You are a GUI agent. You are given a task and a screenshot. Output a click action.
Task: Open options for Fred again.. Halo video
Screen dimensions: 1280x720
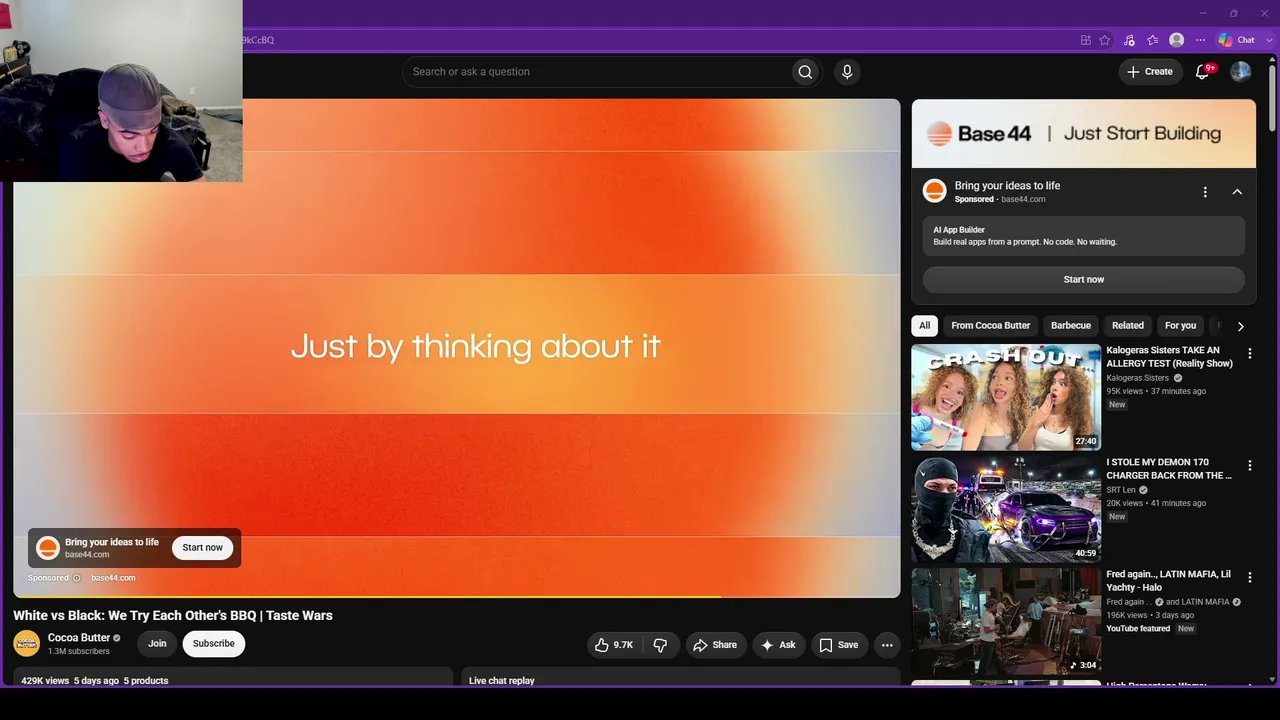[x=1249, y=578]
